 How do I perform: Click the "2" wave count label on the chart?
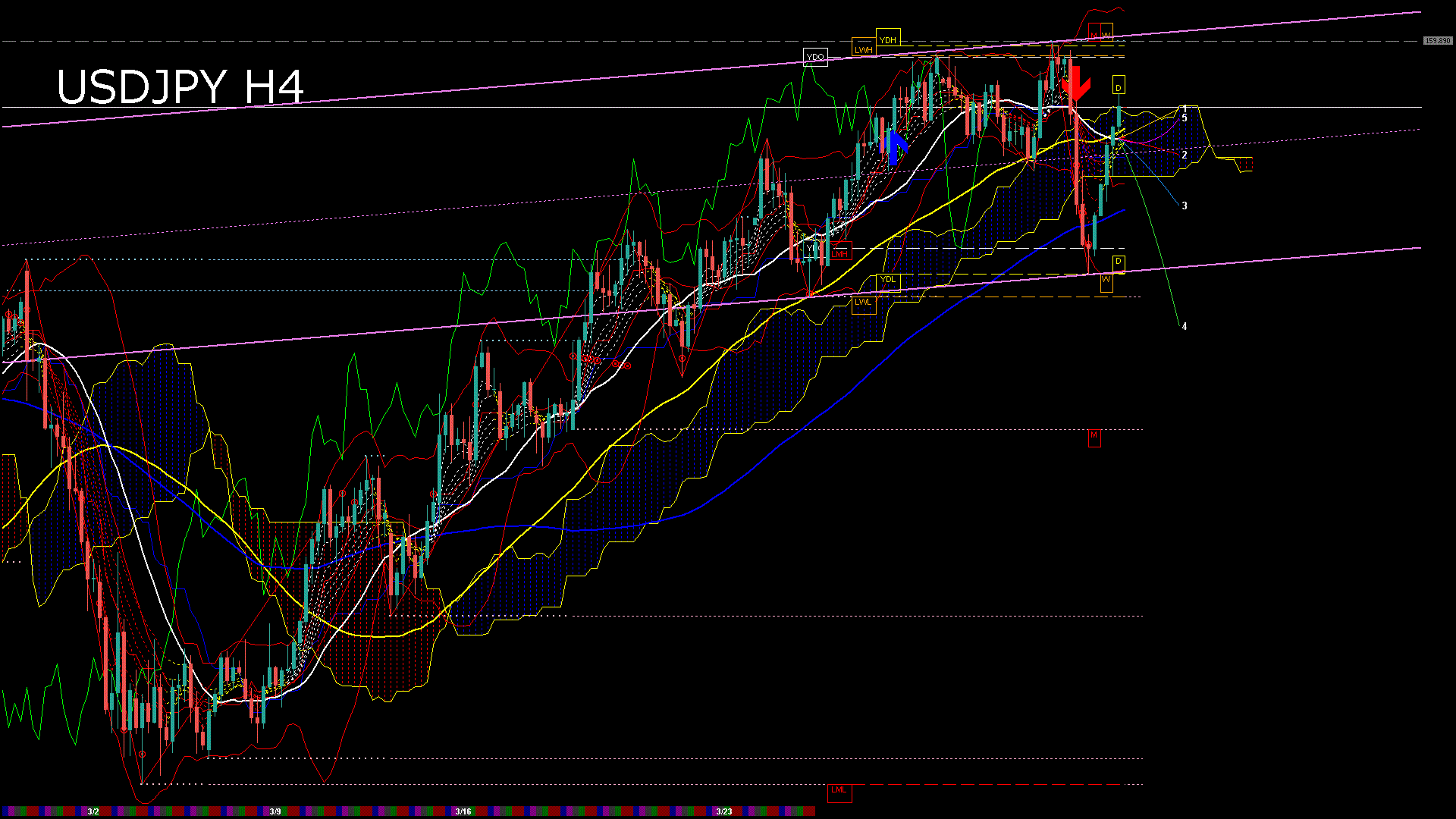click(x=1185, y=154)
